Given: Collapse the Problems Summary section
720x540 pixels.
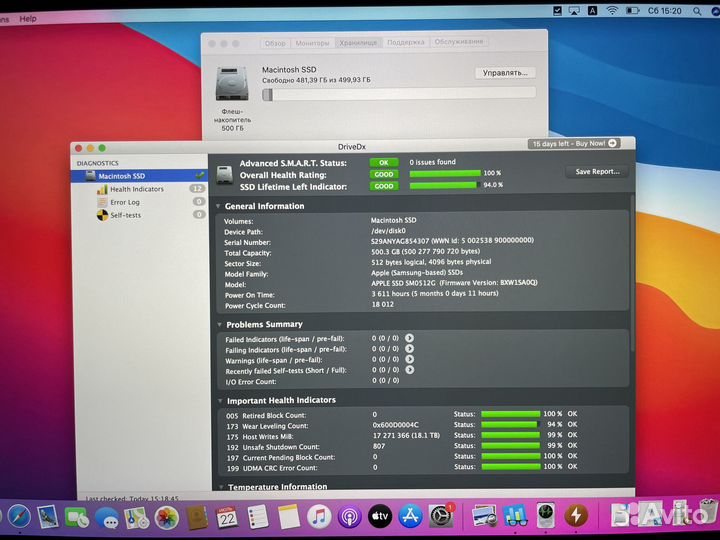Looking at the screenshot, I should [219, 325].
